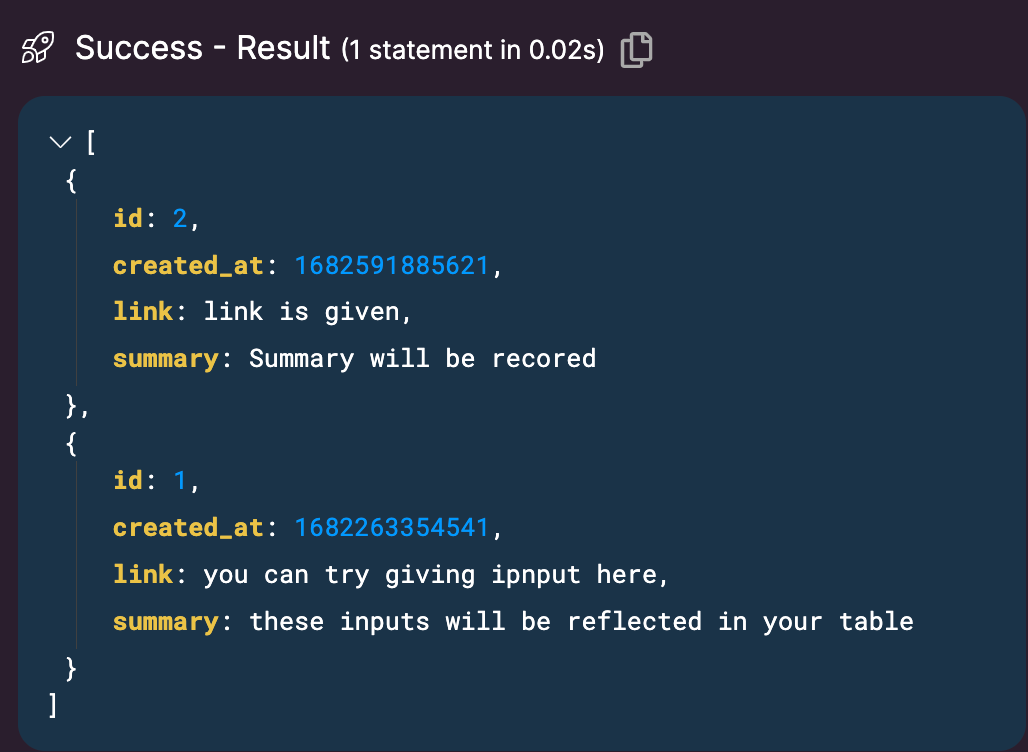The height and width of the screenshot is (752, 1028).
Task: Click the first object's created_at key
Action: [189, 266]
